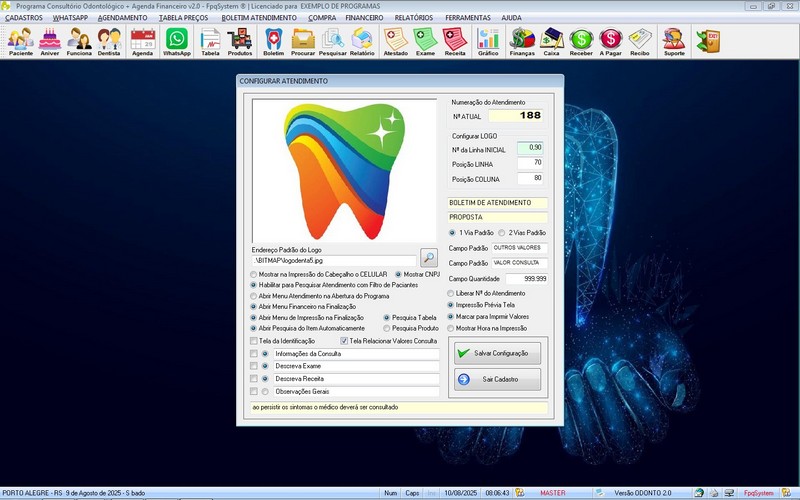Select the 2 Vias Padrão option
Viewport: 800px width, 500px height.
click(502, 232)
